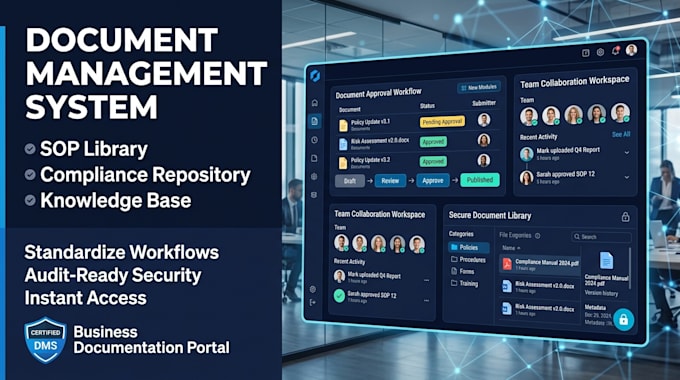
Task: Click the Approved badge in Risk Assessment workflow row
Action: pyautogui.click(x=433, y=142)
